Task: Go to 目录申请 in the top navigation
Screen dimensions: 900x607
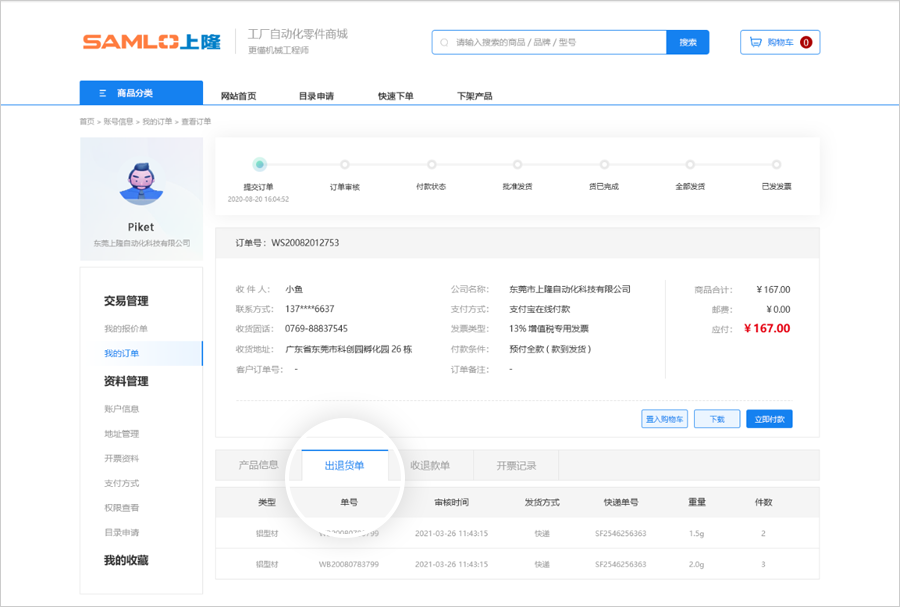Action: 316,96
